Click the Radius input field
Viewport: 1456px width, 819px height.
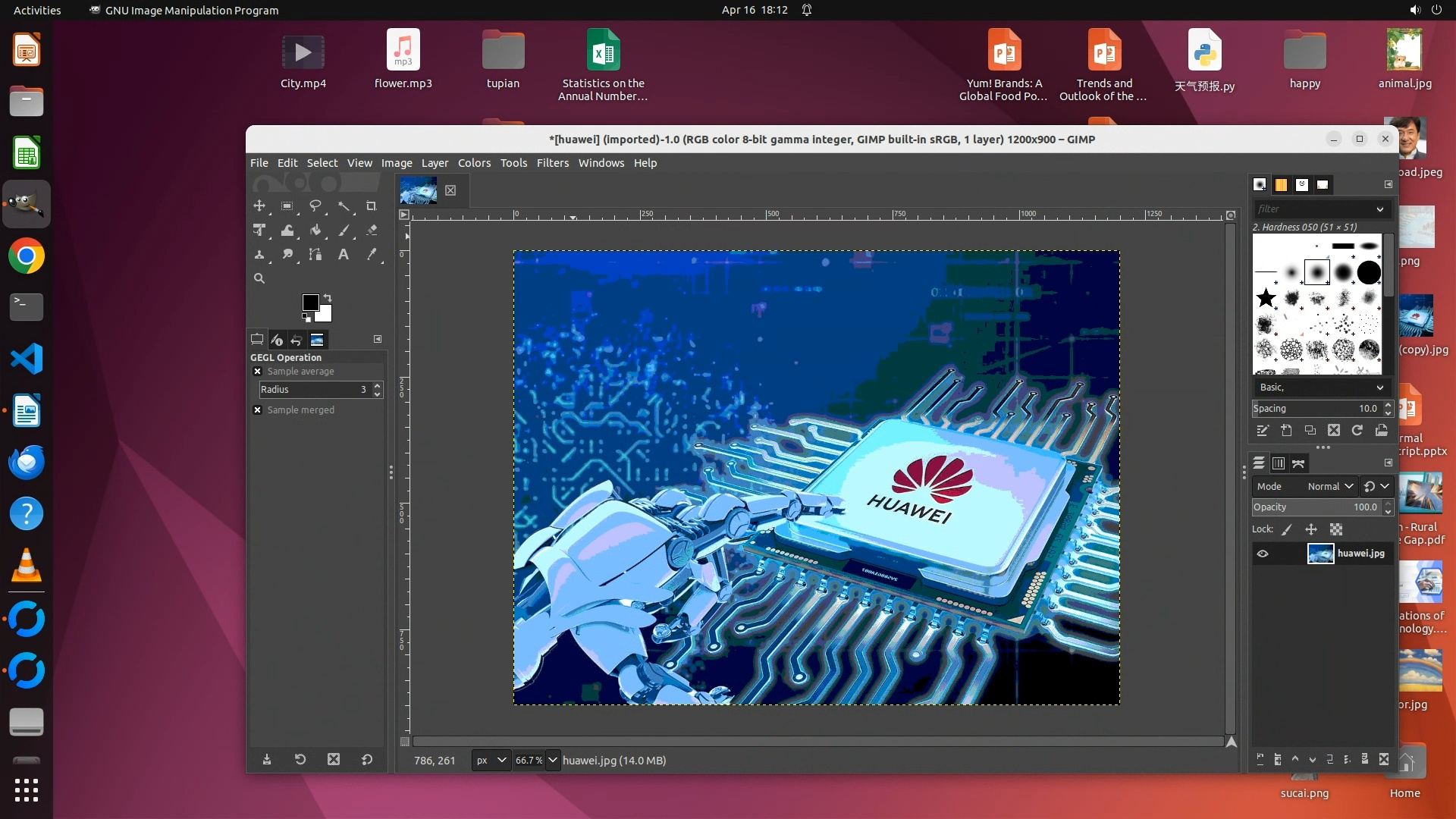pyautogui.click(x=311, y=390)
